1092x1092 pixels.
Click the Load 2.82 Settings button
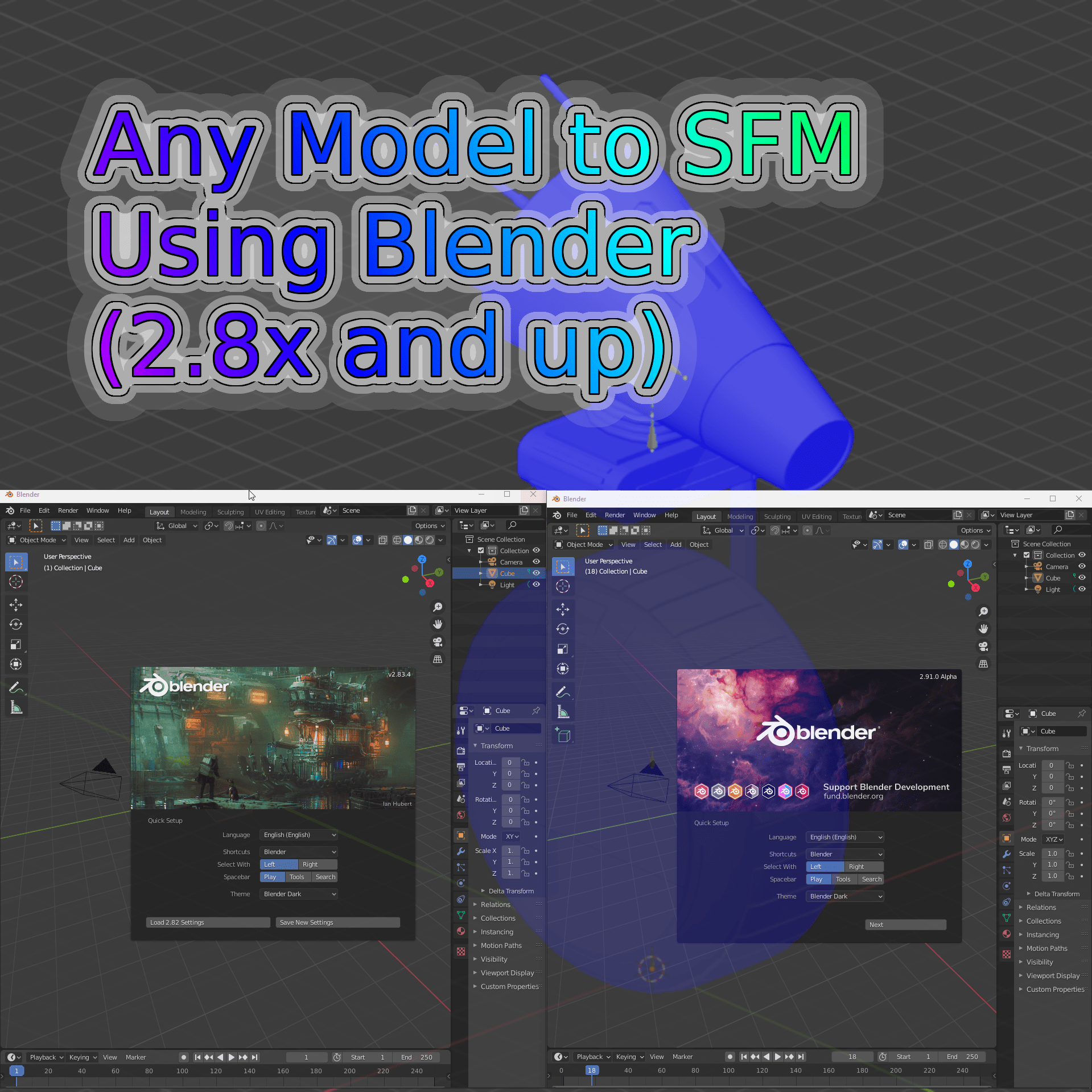[207, 922]
